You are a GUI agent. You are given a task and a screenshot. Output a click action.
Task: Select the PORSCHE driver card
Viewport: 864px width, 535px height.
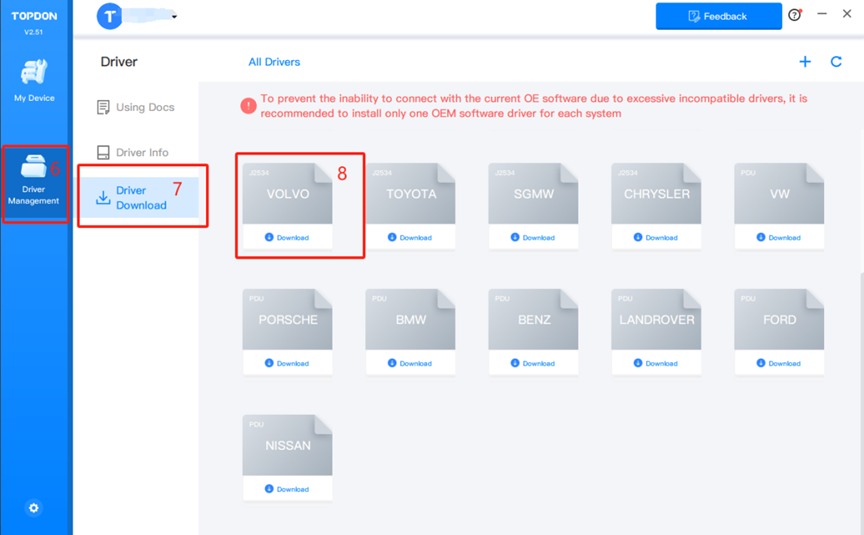pos(288,319)
